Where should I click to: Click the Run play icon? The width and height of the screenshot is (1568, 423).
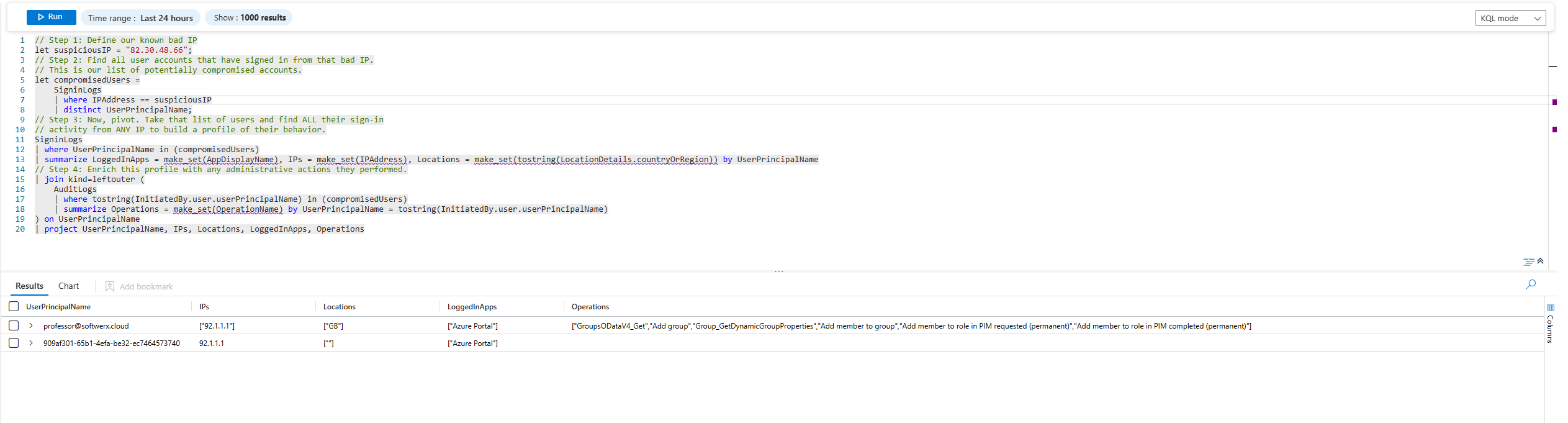[x=41, y=17]
